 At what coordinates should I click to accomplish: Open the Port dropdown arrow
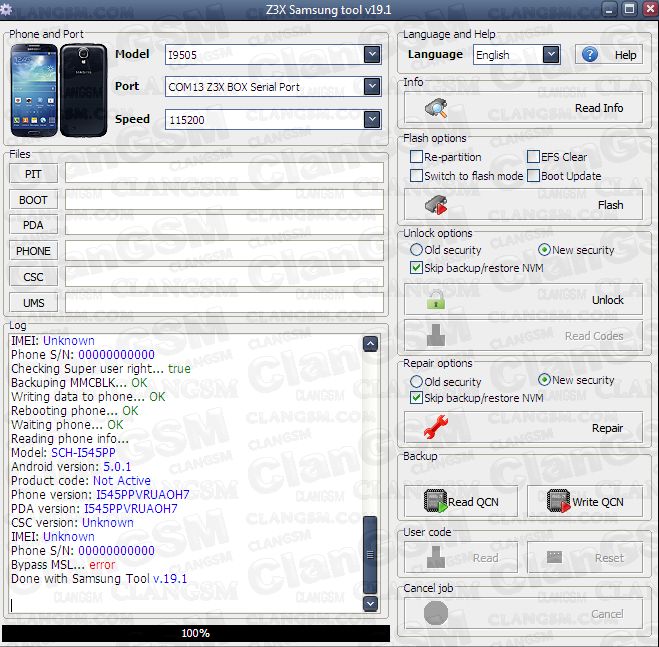click(372, 87)
